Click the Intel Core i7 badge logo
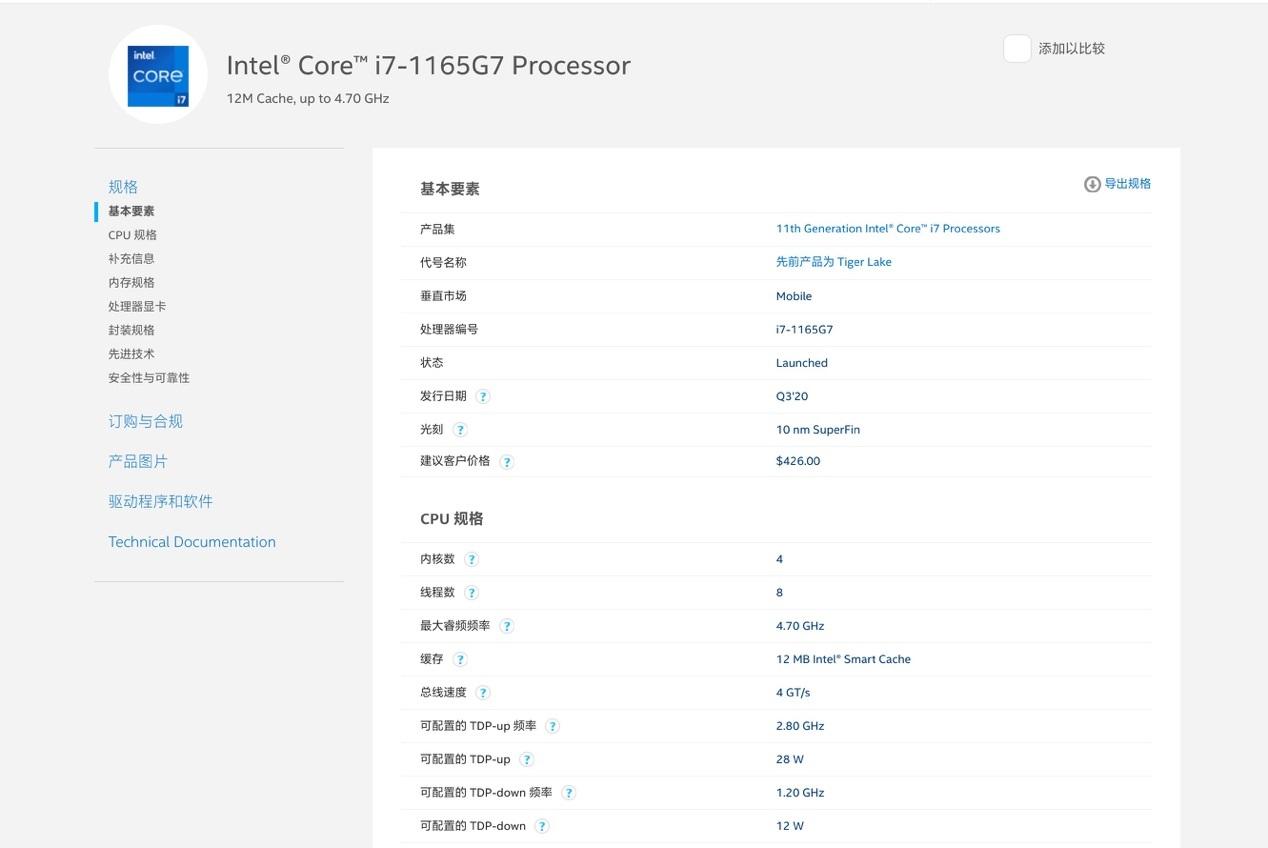Screen dimensions: 1268x848 pos(158,75)
